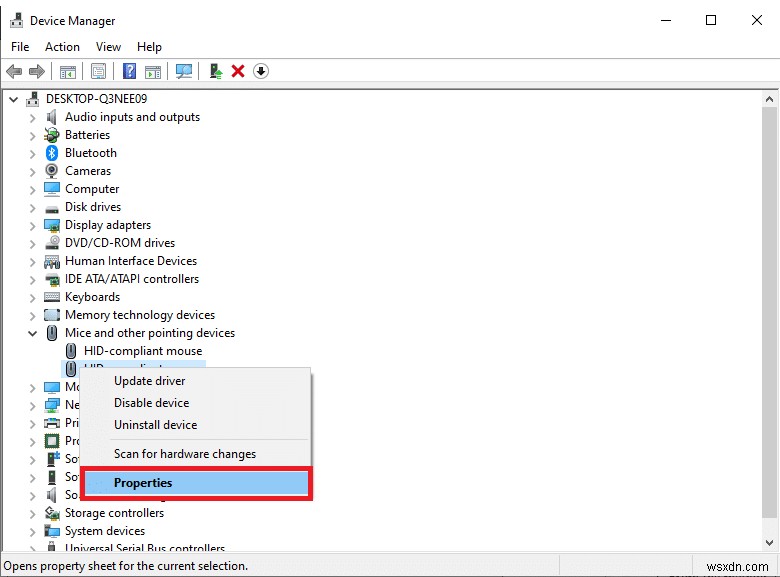Select the DESKTOP-Q3NEE09 computer name
The height and width of the screenshot is (577, 780).
(97, 99)
